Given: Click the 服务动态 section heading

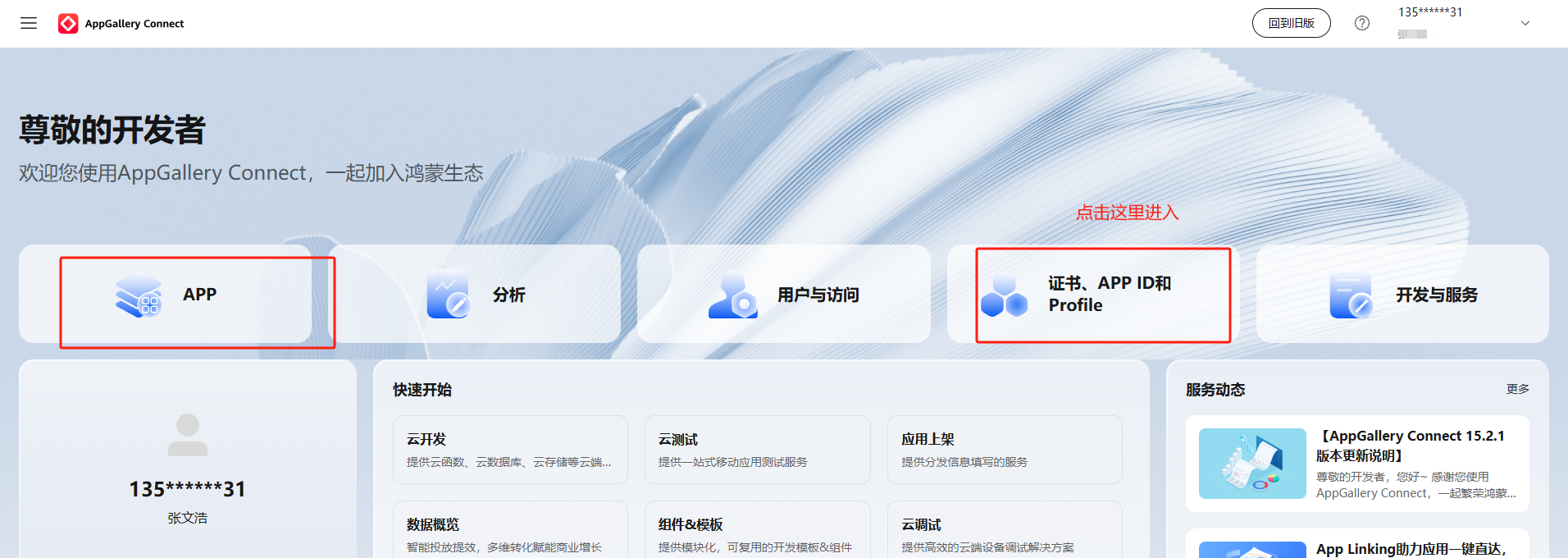Looking at the screenshot, I should click(x=1215, y=390).
